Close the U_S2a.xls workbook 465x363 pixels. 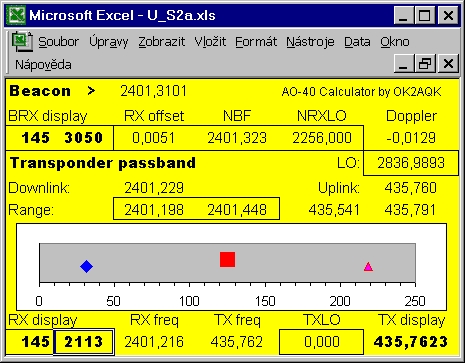pos(448,64)
